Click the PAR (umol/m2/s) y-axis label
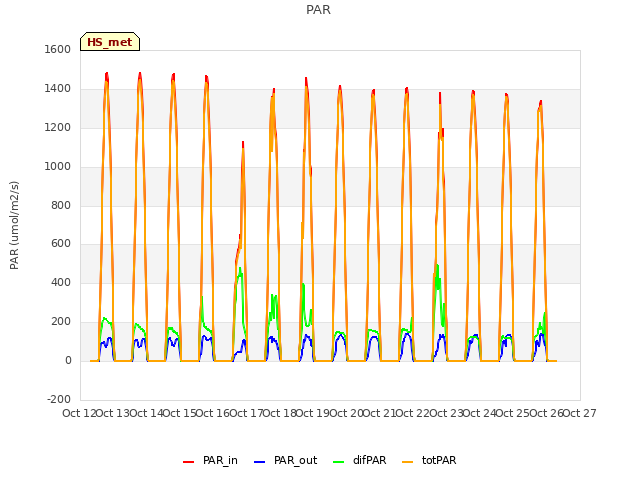 (14, 225)
